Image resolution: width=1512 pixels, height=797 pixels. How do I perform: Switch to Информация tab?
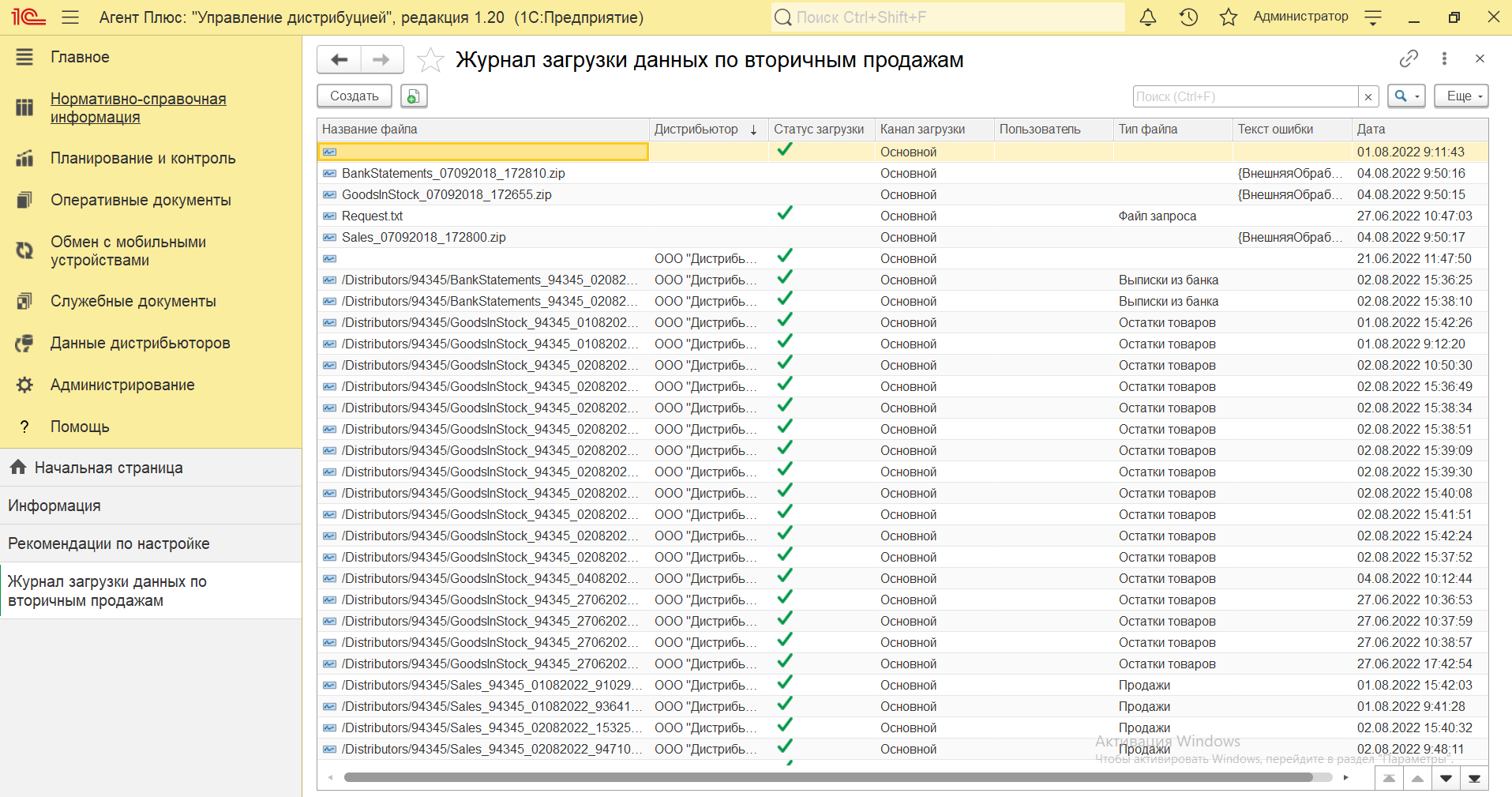pyautogui.click(x=151, y=506)
